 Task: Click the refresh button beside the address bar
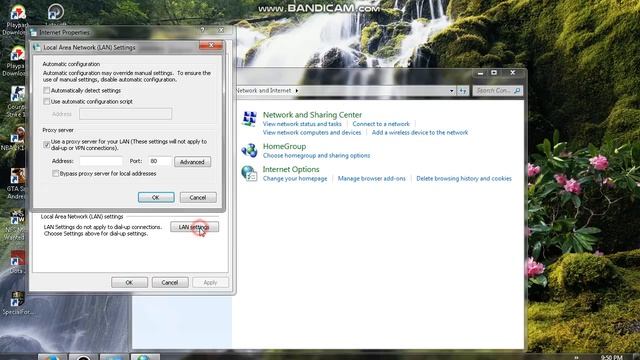coord(462,91)
